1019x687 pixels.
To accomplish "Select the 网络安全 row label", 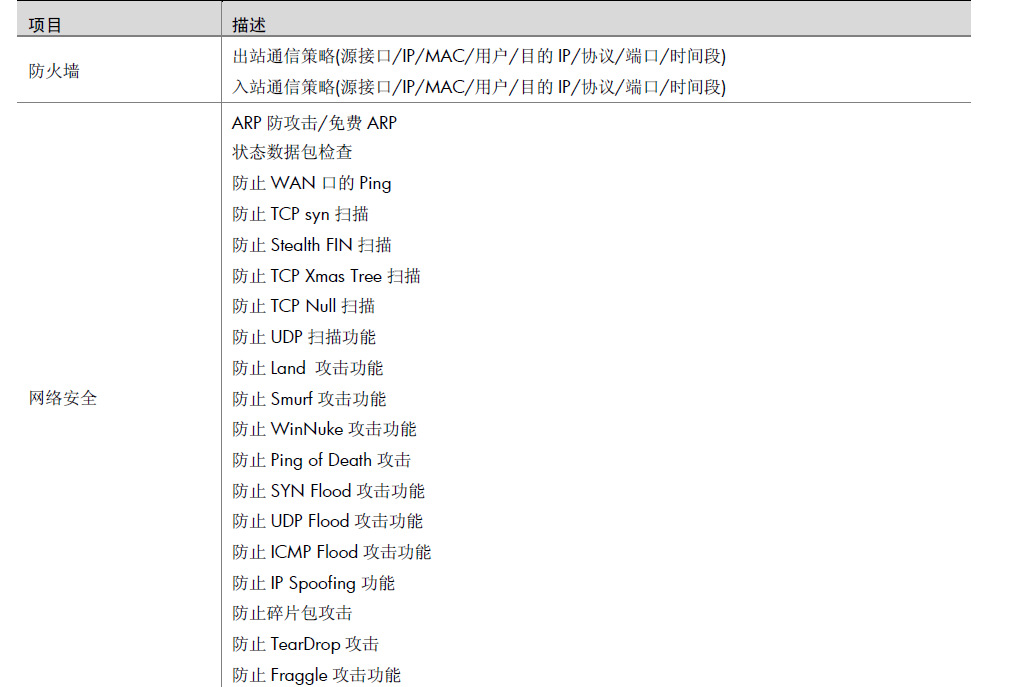I will pos(63,398).
